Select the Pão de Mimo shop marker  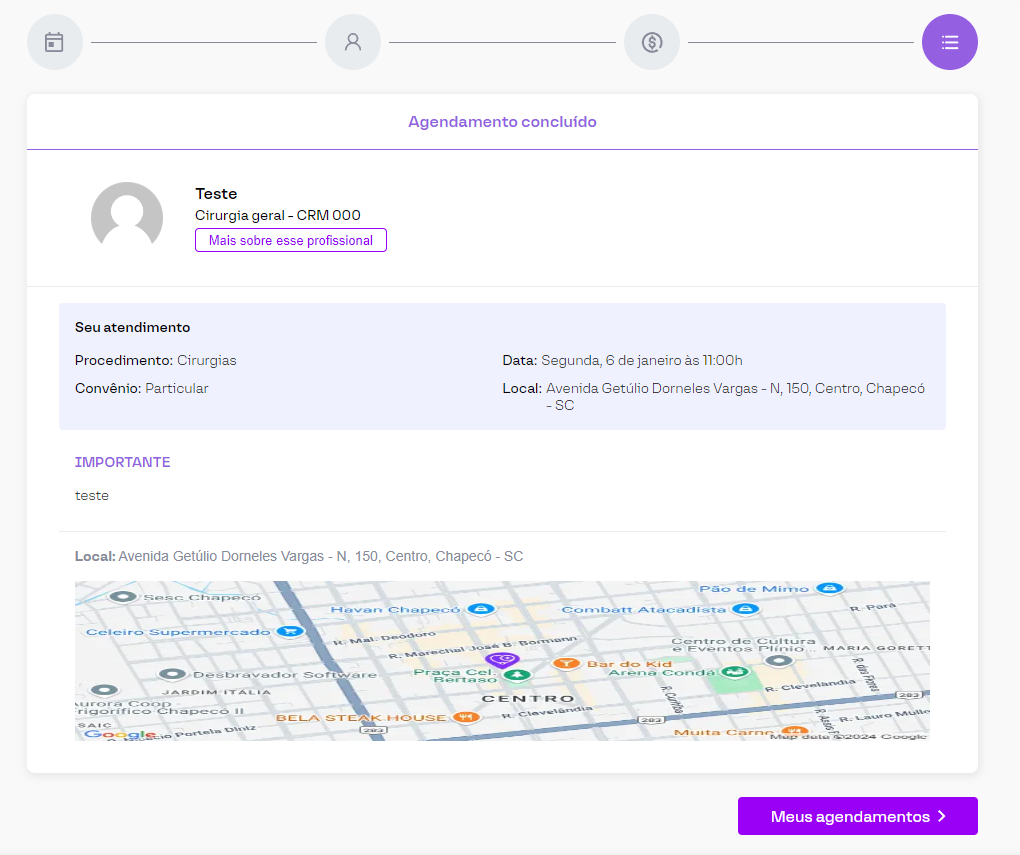(830, 589)
